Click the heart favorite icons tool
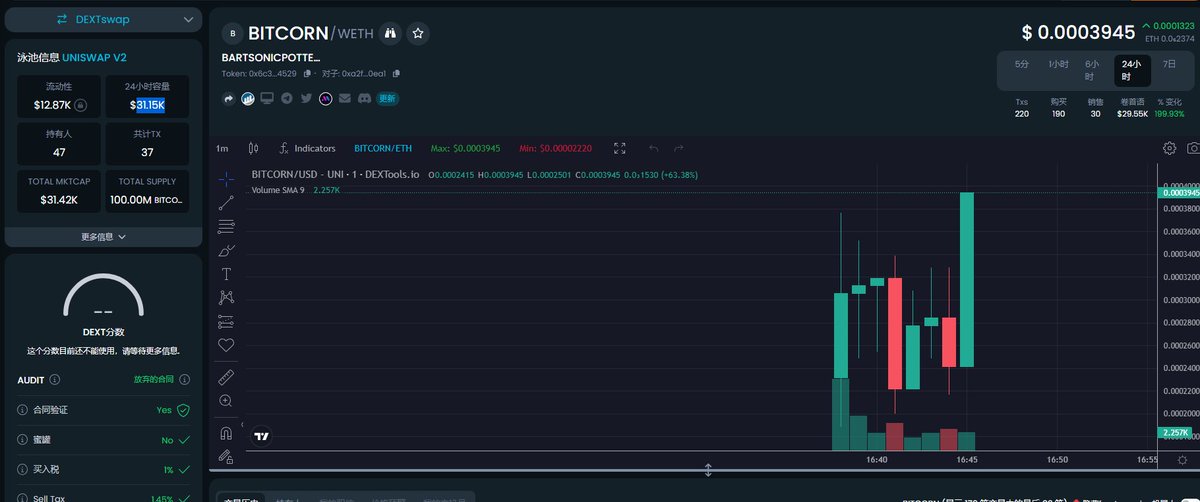 tap(226, 346)
